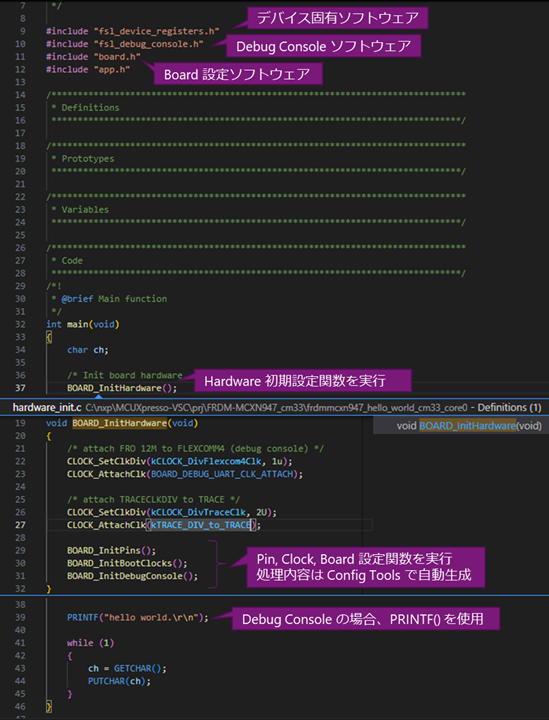Viewport: 549px width, 720px height.
Task: Click the "board.h" include string
Action: pos(117,57)
